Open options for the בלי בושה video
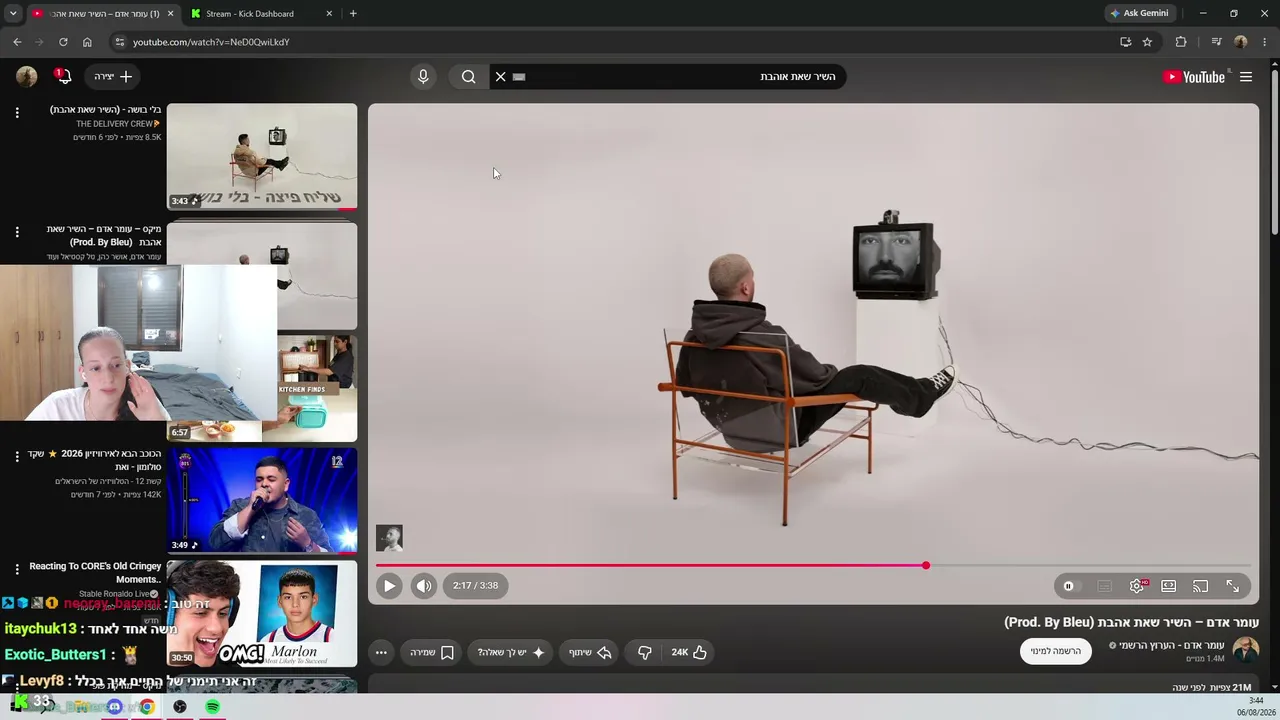 coord(17,113)
